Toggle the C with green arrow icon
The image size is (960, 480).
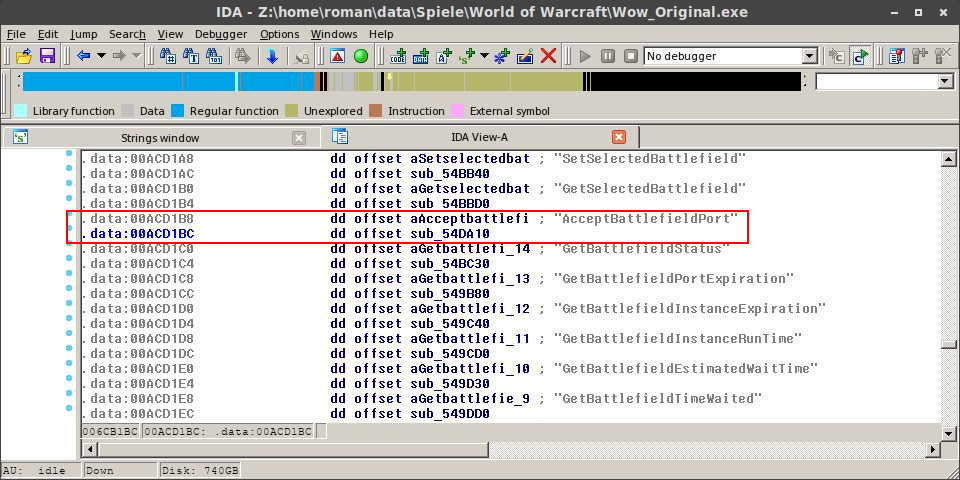click(x=860, y=56)
